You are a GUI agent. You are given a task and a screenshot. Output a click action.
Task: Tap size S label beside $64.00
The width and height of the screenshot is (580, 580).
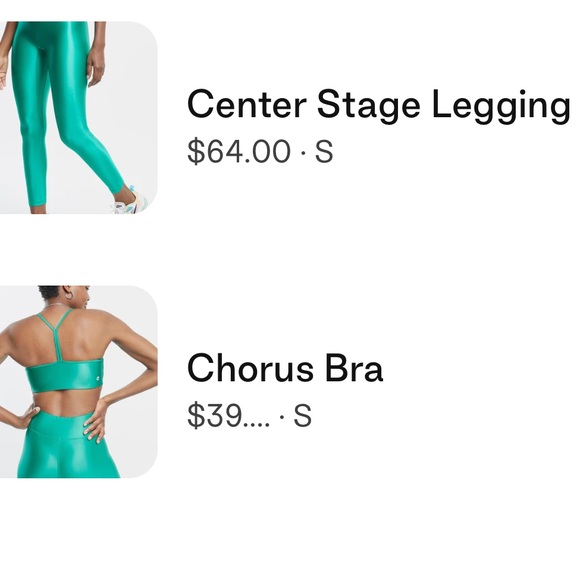pyautogui.click(x=324, y=151)
